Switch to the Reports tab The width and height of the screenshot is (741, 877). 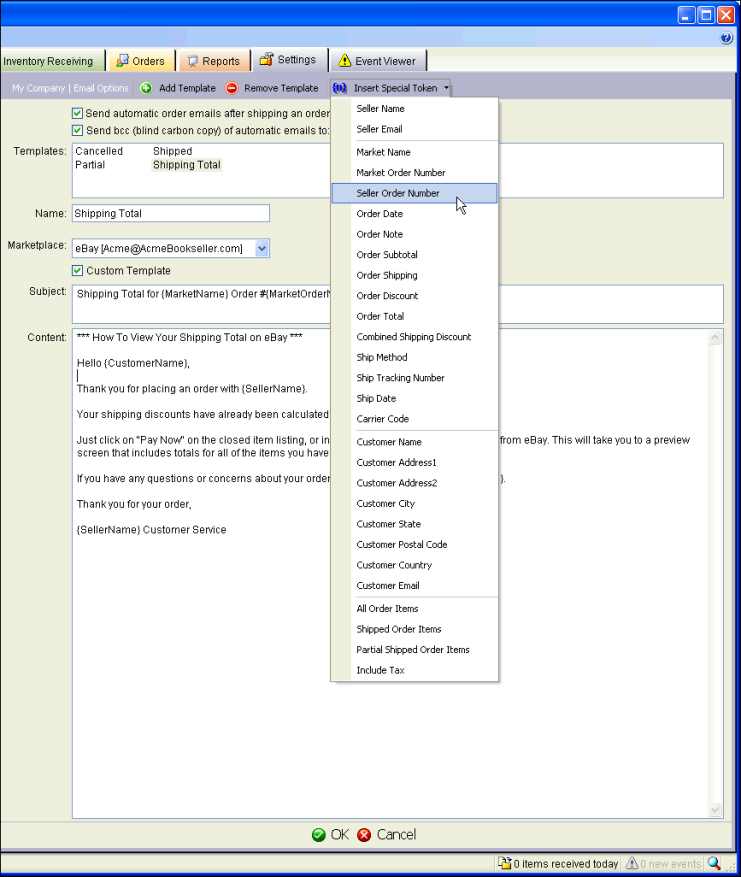[214, 61]
